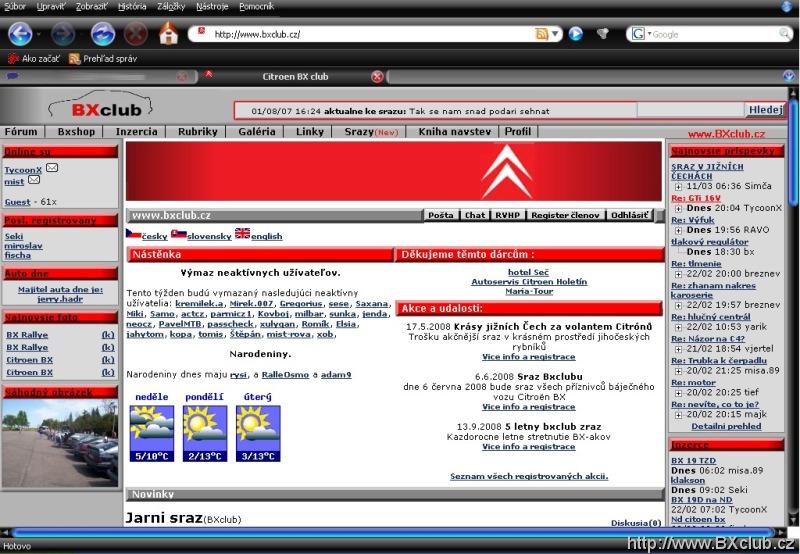Expand the Re: Výfuk thread
This screenshot has width=800, height=554.
click(678, 230)
